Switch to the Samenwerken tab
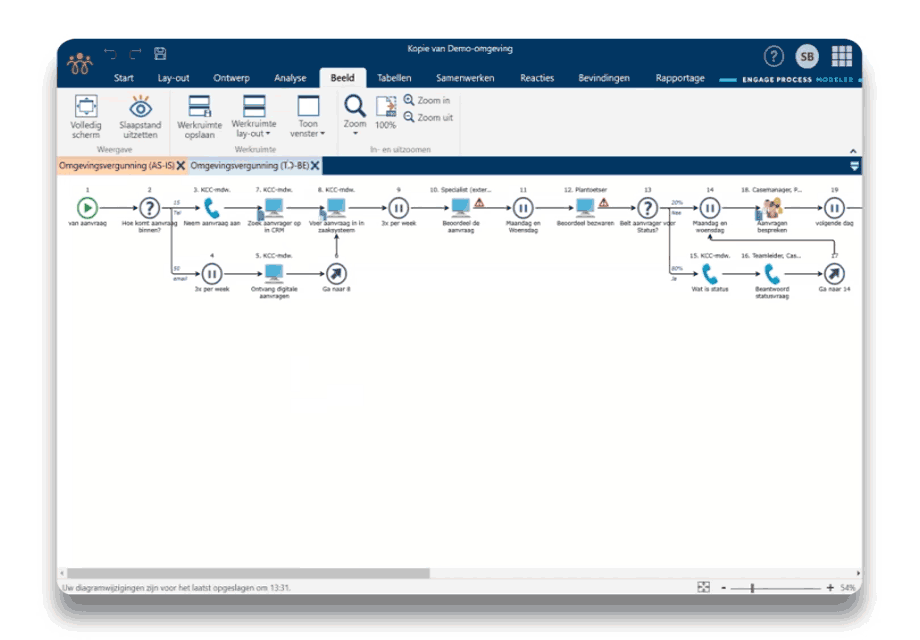The image size is (920, 640). (x=464, y=78)
